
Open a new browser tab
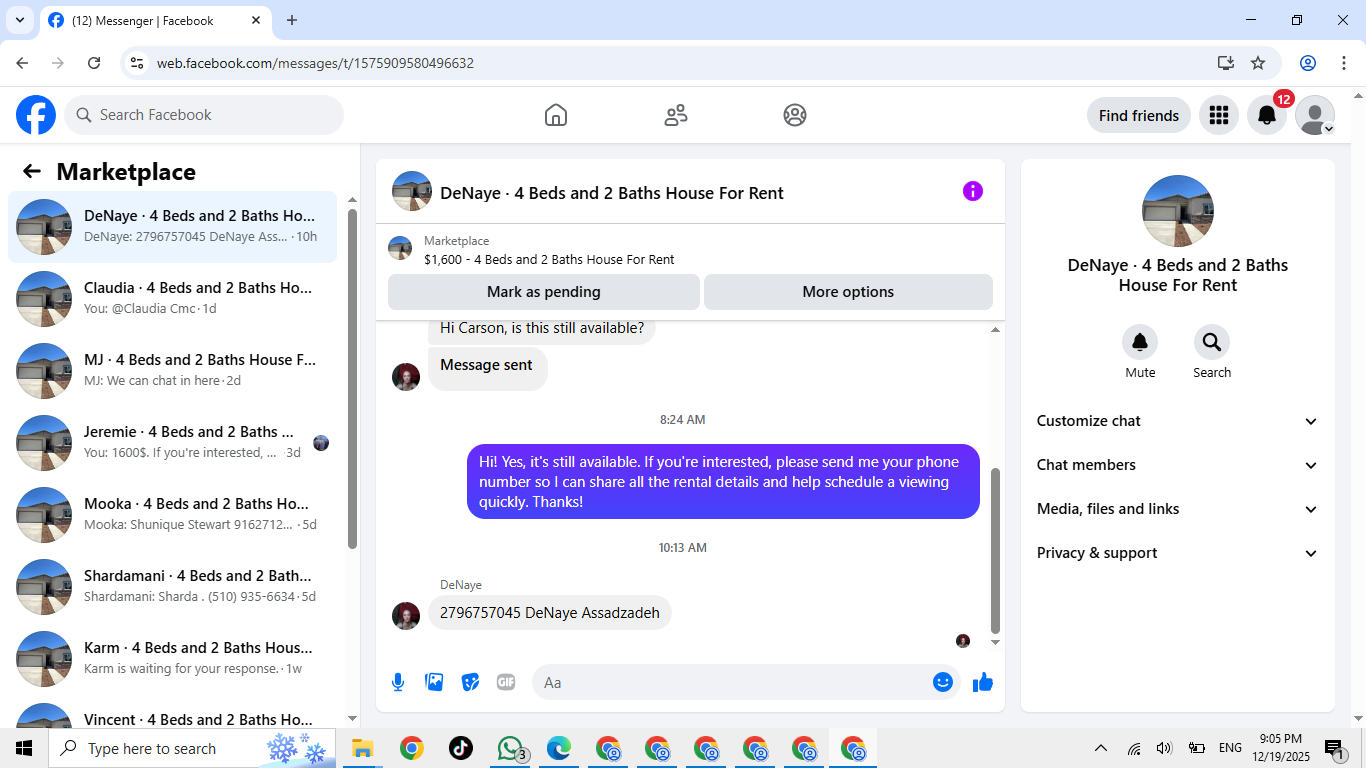tap(292, 20)
